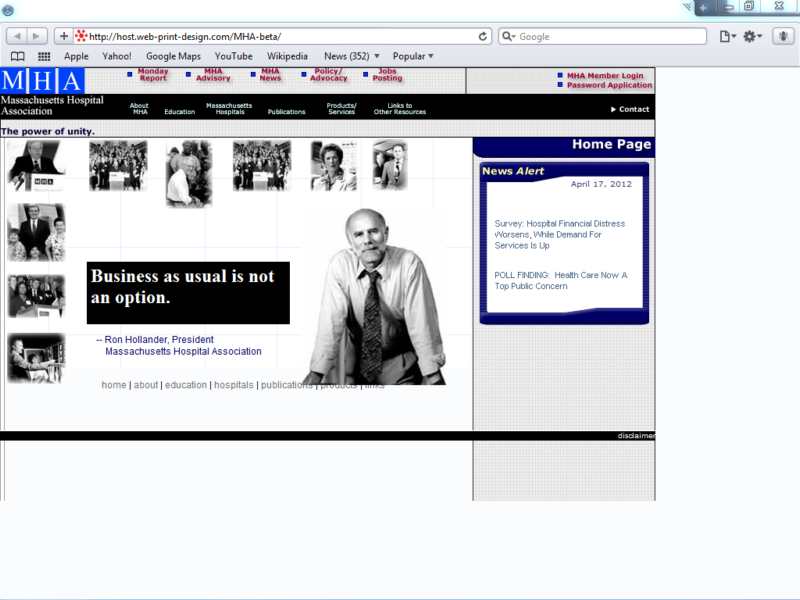Reload the page with the refresh icon
The image size is (800, 600).
pyautogui.click(x=483, y=36)
